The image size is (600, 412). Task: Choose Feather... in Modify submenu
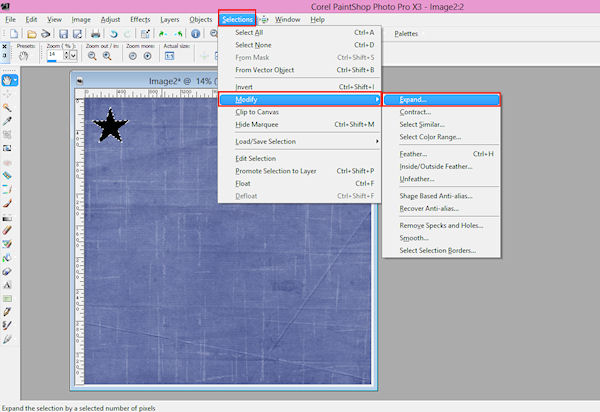441,154
